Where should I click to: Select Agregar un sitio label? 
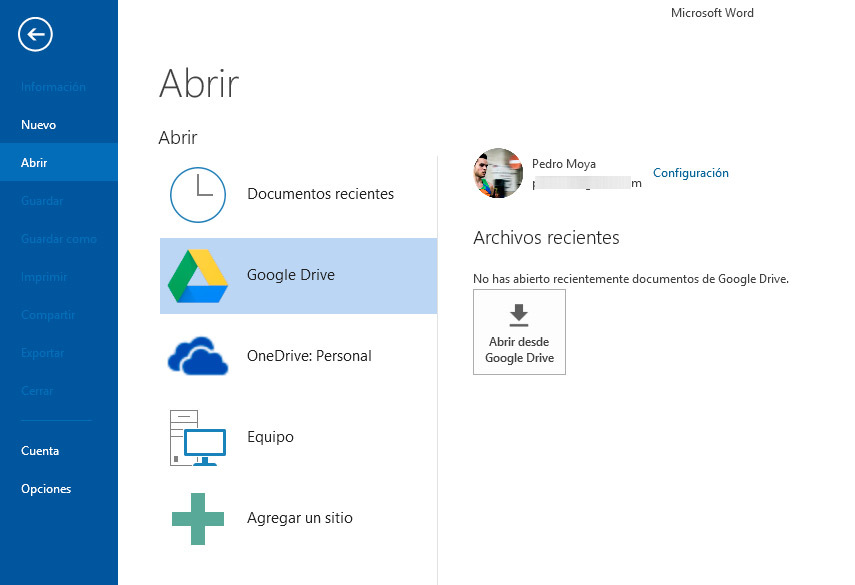[299, 518]
